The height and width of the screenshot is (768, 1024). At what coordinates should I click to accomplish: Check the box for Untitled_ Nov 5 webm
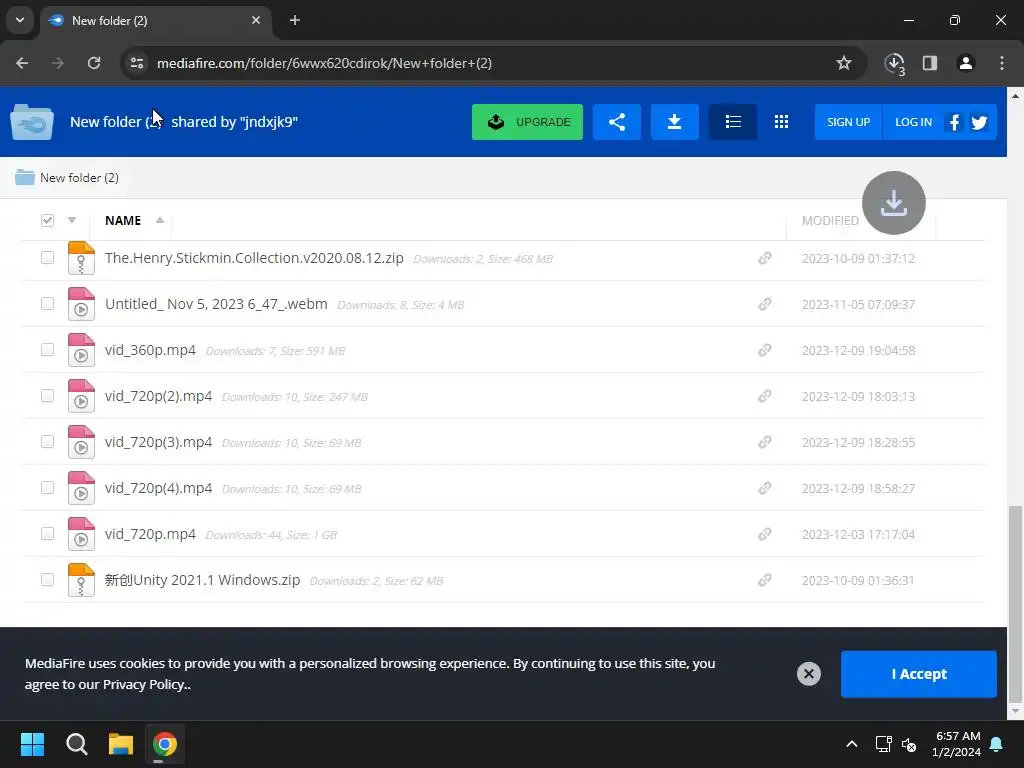(47, 304)
